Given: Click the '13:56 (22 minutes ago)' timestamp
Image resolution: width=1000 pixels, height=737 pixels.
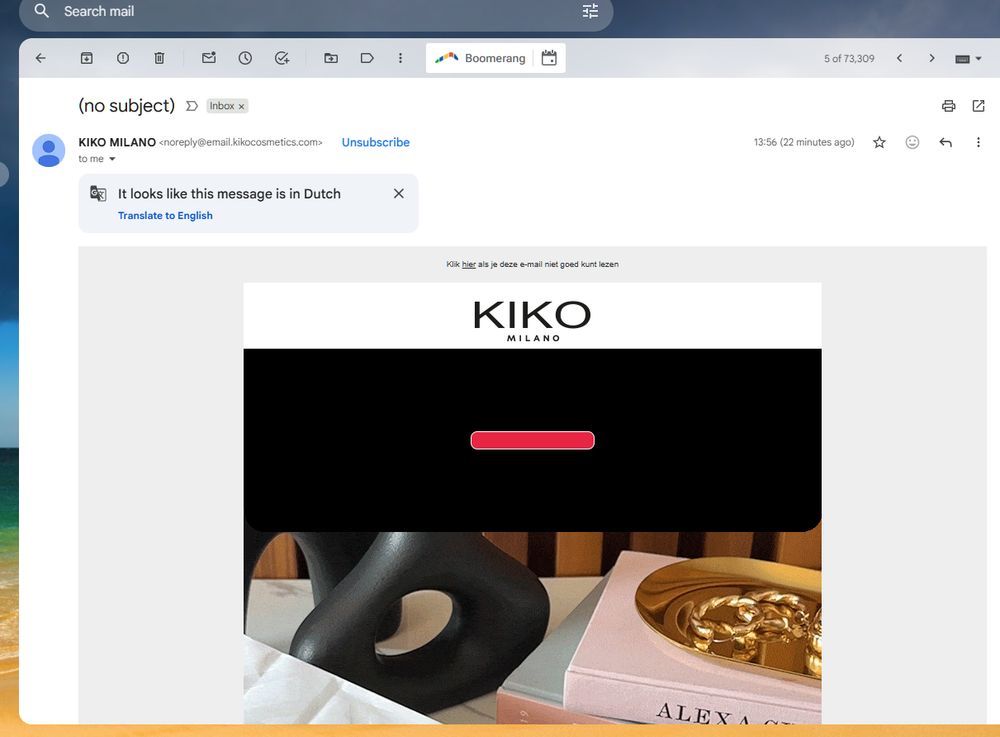Looking at the screenshot, I should click(804, 142).
